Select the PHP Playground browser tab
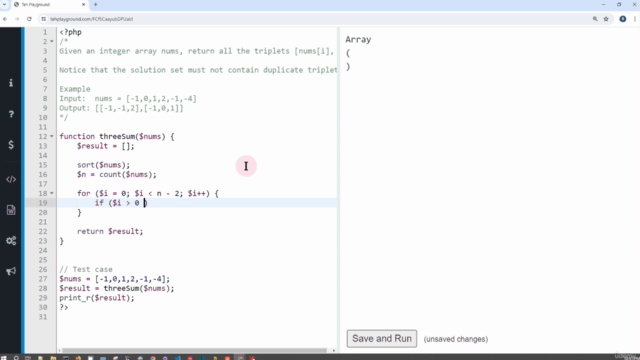Viewport: 640px width, 360px height. 49,4
